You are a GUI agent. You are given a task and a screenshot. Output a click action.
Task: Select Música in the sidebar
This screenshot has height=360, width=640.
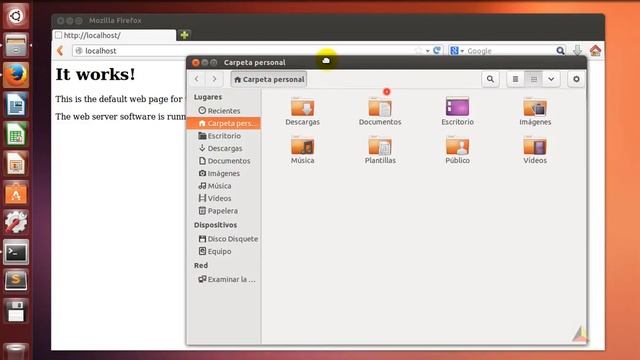coord(224,186)
